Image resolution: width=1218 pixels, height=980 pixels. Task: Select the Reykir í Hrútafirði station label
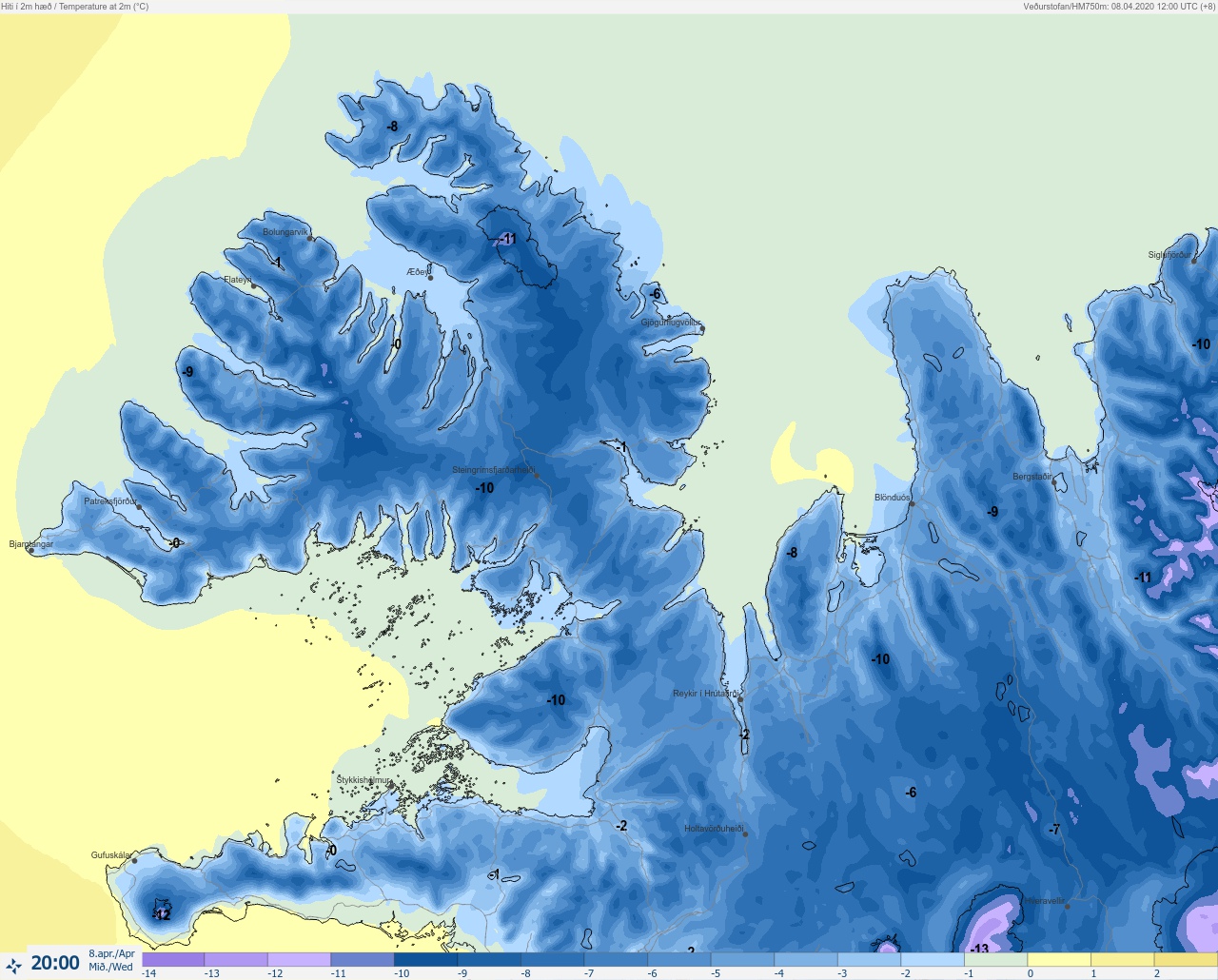(x=706, y=694)
